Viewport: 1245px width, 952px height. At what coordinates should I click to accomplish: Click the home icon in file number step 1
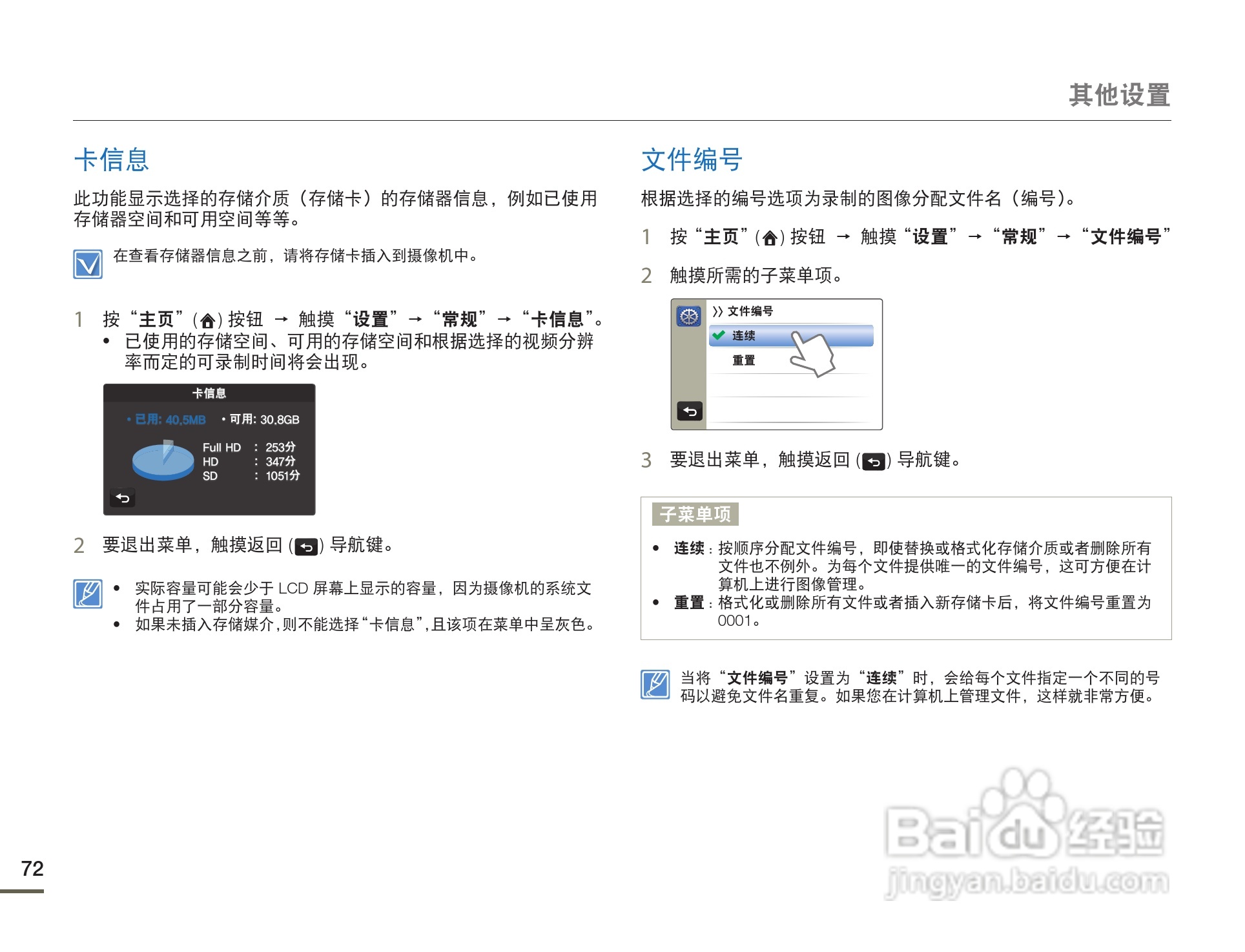coord(769,238)
